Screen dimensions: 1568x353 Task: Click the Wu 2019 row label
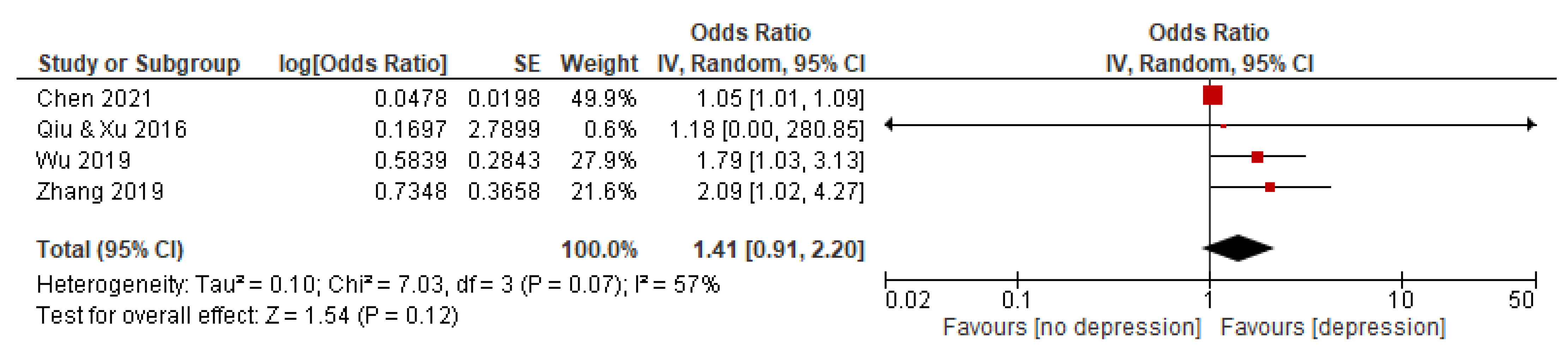(x=83, y=161)
